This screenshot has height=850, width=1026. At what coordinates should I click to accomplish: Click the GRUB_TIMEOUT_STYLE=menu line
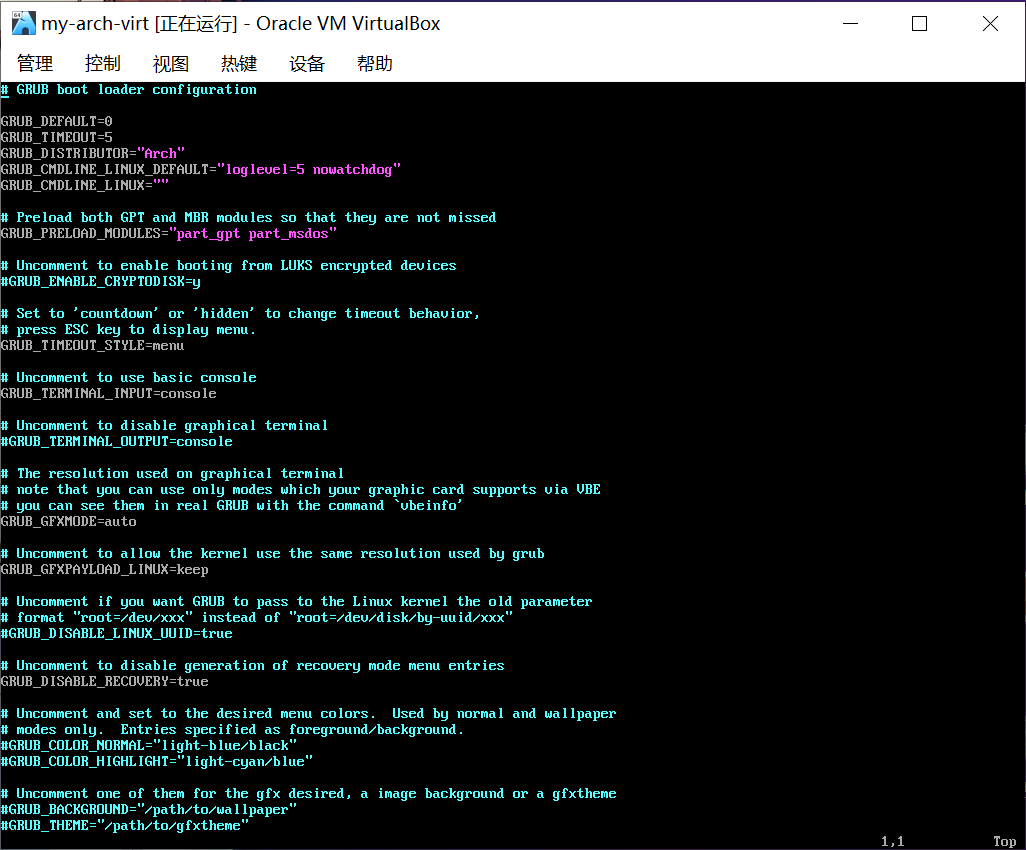[x=92, y=345]
